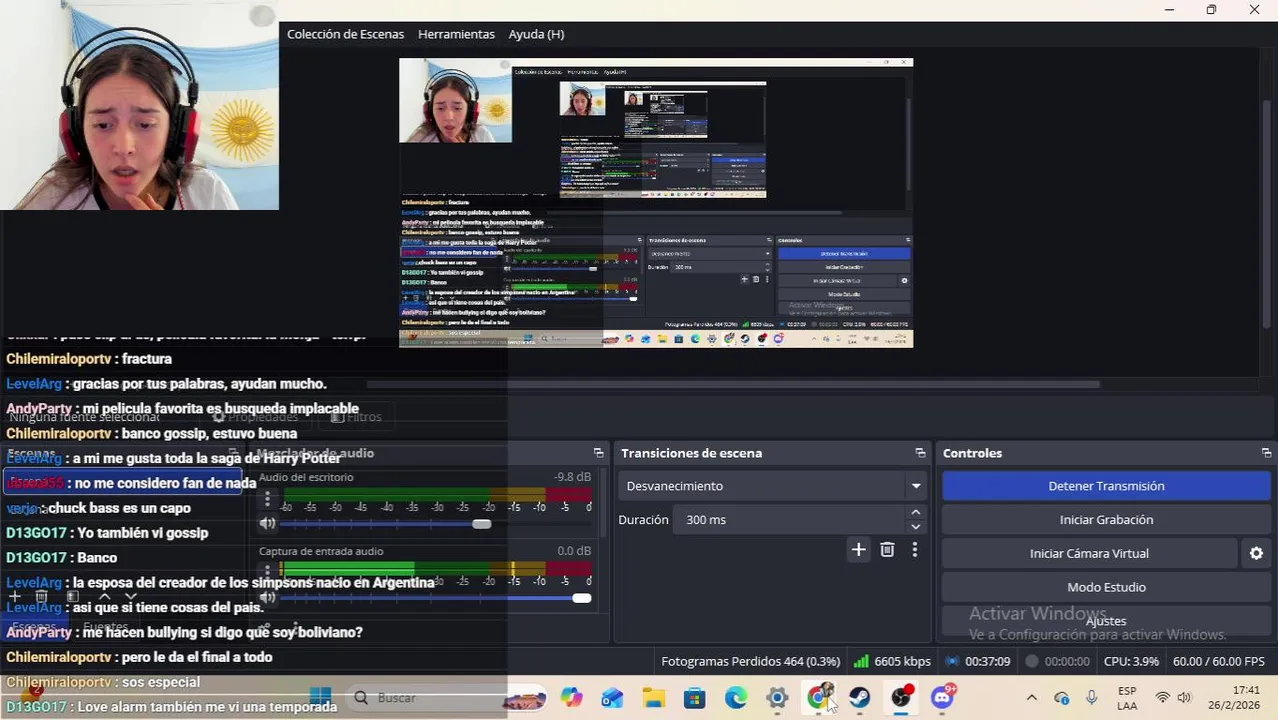Click Iniciar Cámara Virtual button
Viewport: 1278px width, 720px height.
1089,553
